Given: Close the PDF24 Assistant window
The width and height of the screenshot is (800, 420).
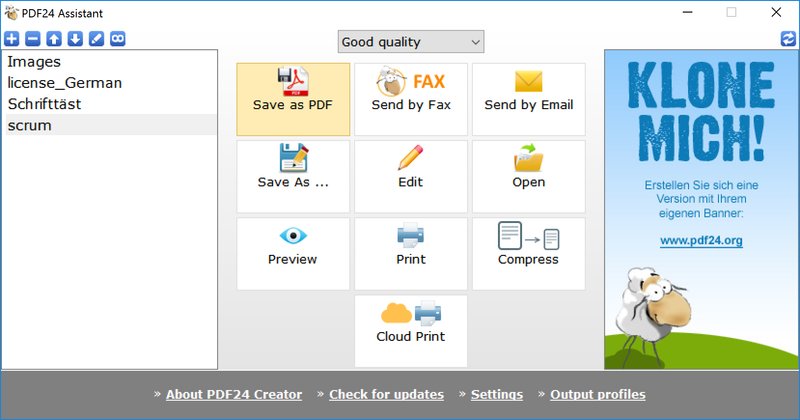Looking at the screenshot, I should (x=776, y=12).
